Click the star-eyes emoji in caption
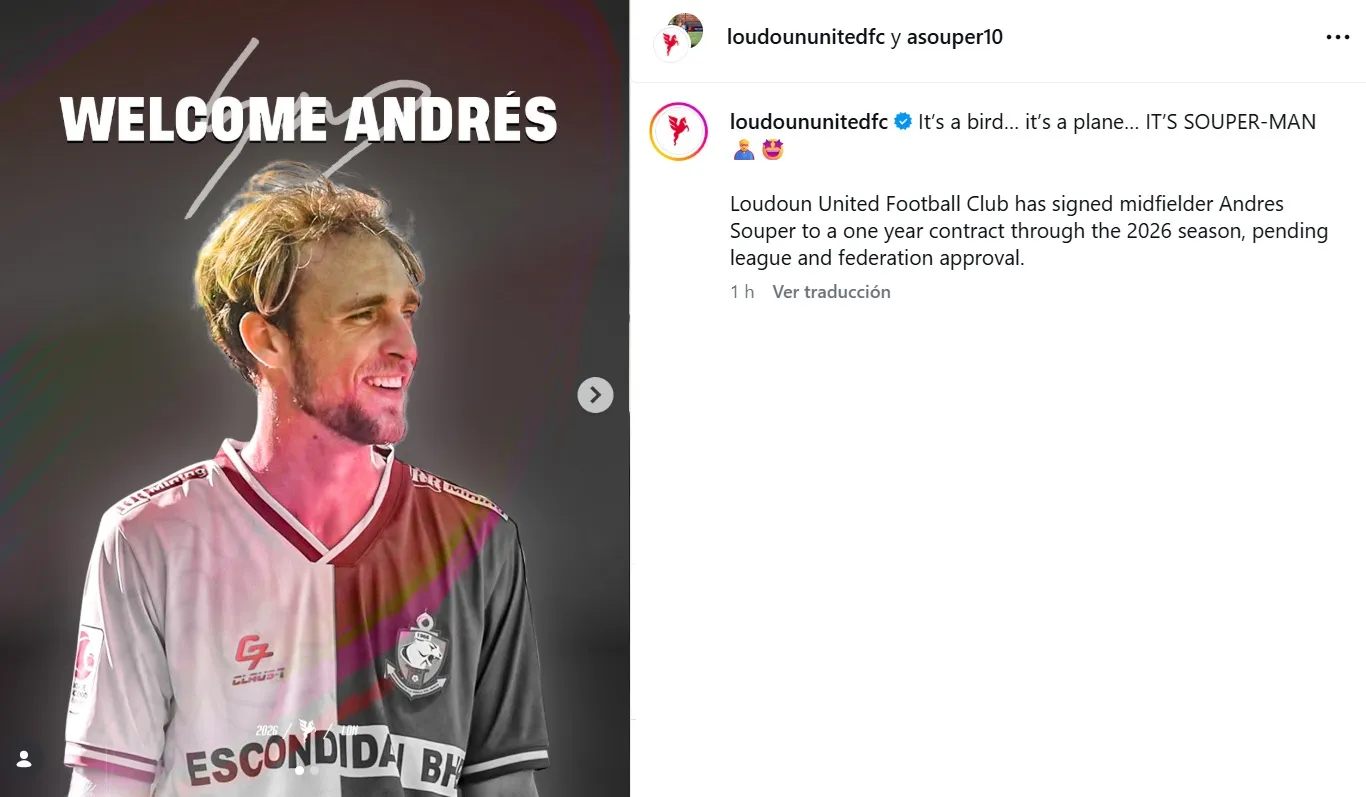1366x797 pixels. click(772, 150)
